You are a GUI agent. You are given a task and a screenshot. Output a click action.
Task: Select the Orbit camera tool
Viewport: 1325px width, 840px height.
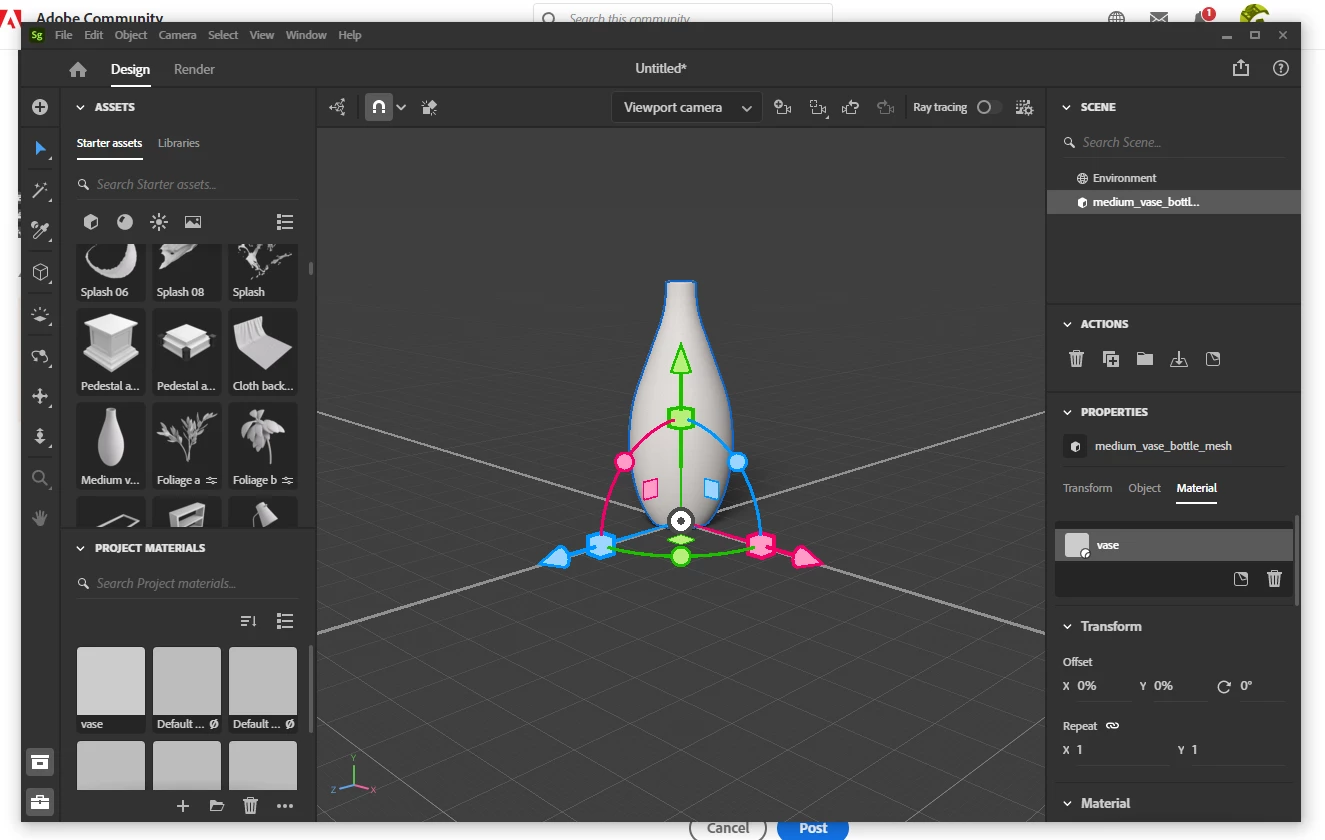[40, 355]
